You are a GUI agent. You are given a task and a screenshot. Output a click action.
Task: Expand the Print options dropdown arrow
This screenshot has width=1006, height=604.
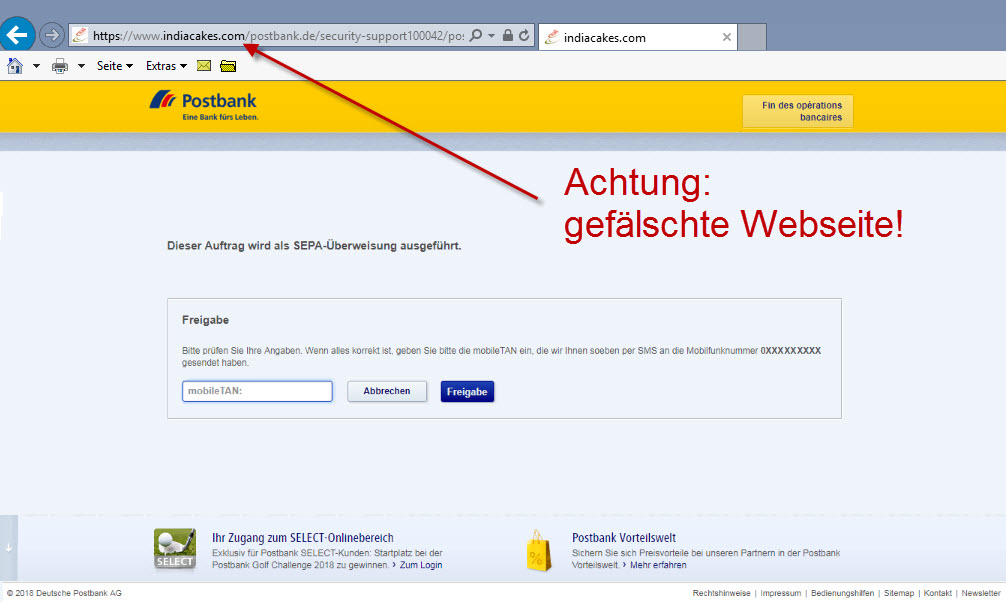[81, 66]
